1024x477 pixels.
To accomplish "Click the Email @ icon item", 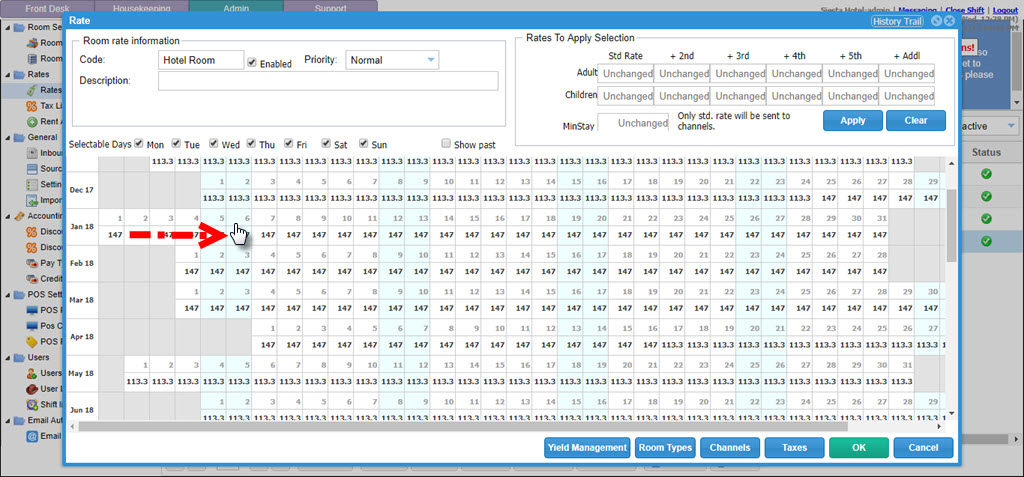I will [31, 436].
